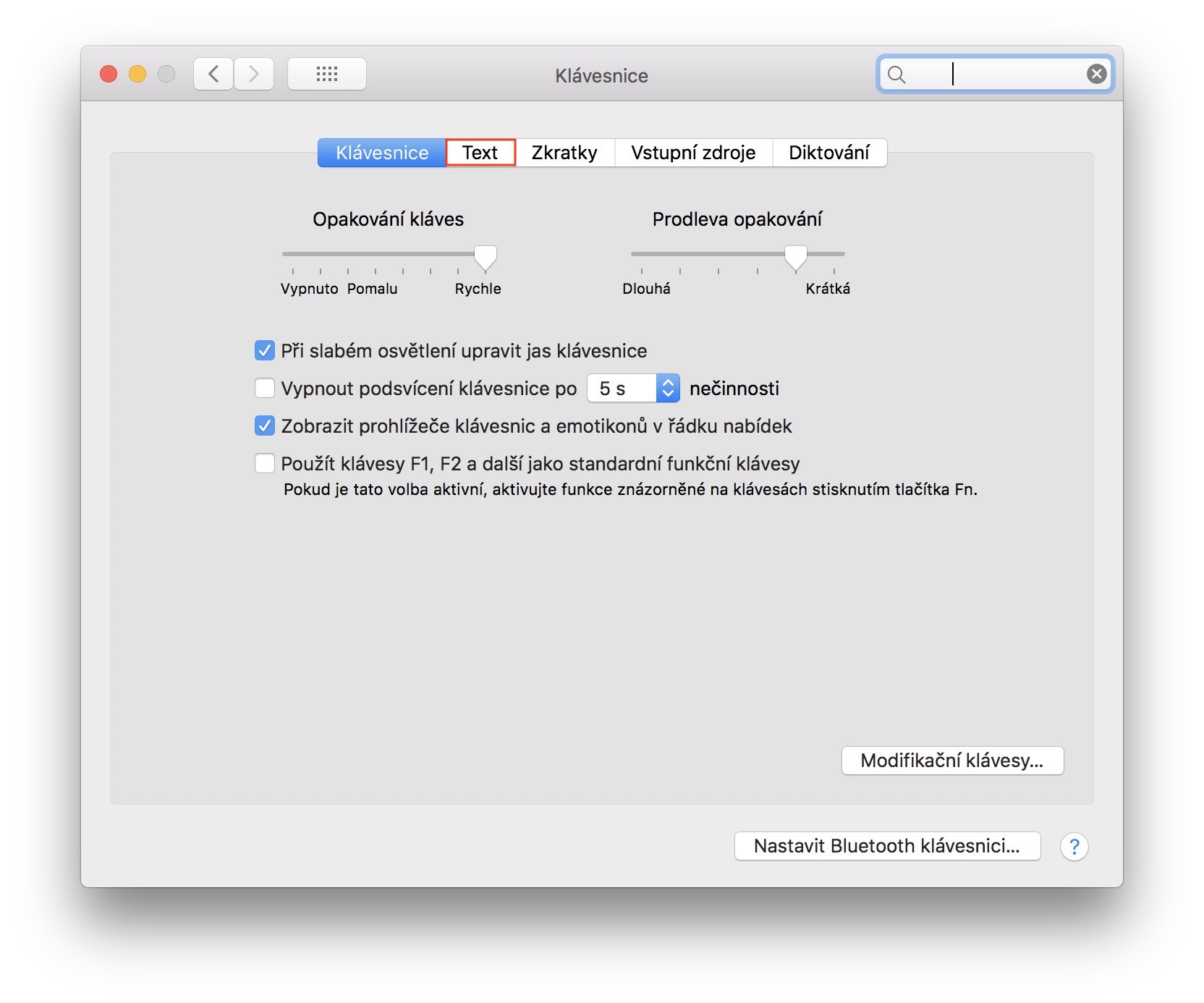The height and width of the screenshot is (1003, 1204).
Task: Click the 'Rychle' label under the key repeat slider
Action: (x=478, y=289)
